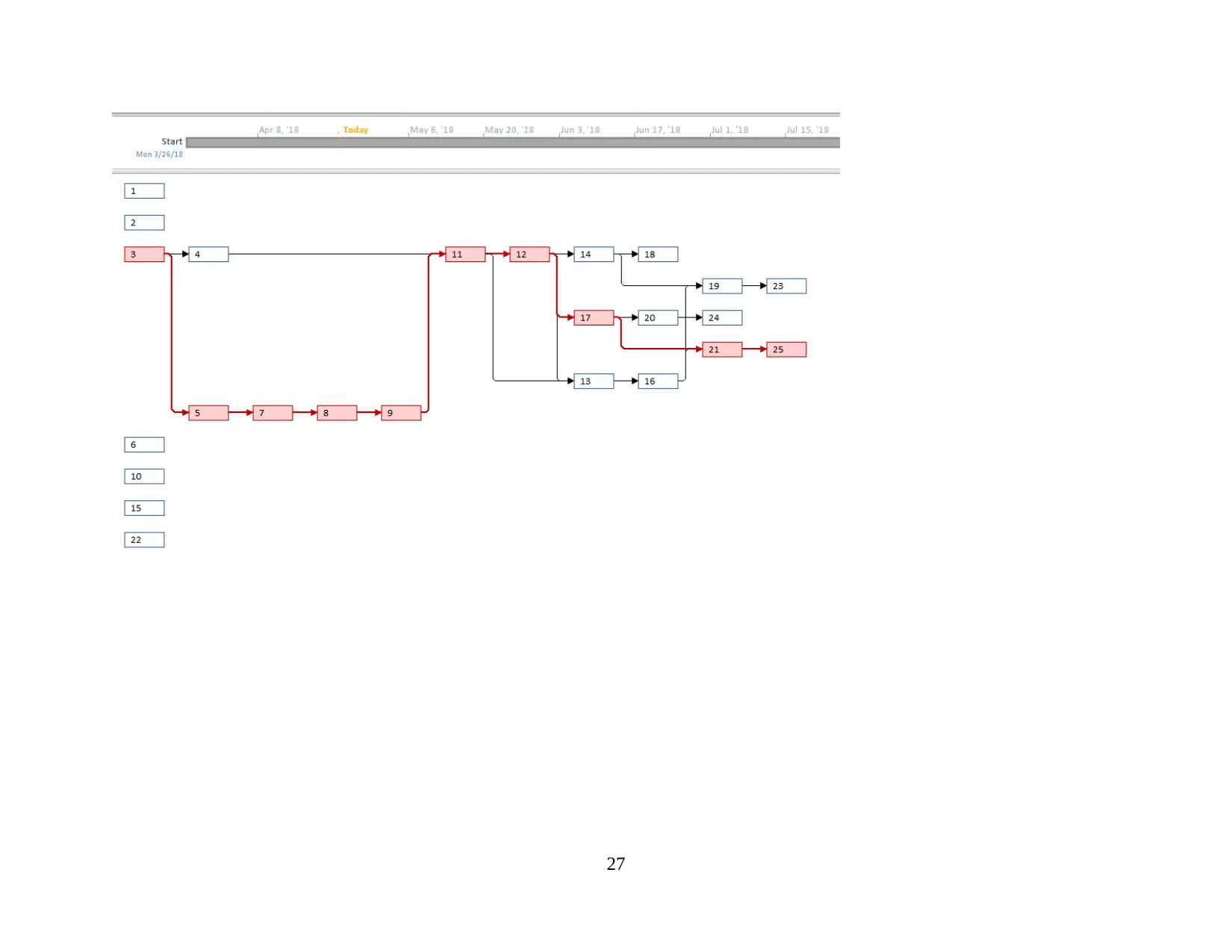Select task node 22
This screenshot has height=952, width=1232.
coord(144,540)
